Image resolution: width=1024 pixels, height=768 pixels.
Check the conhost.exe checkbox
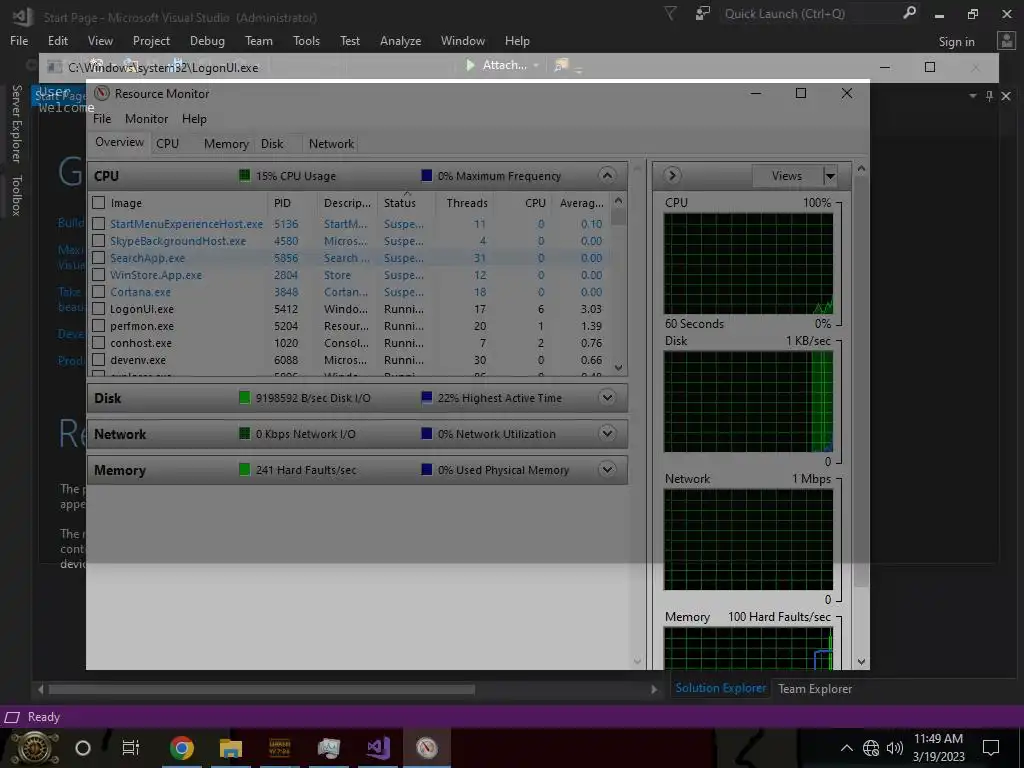(99, 343)
